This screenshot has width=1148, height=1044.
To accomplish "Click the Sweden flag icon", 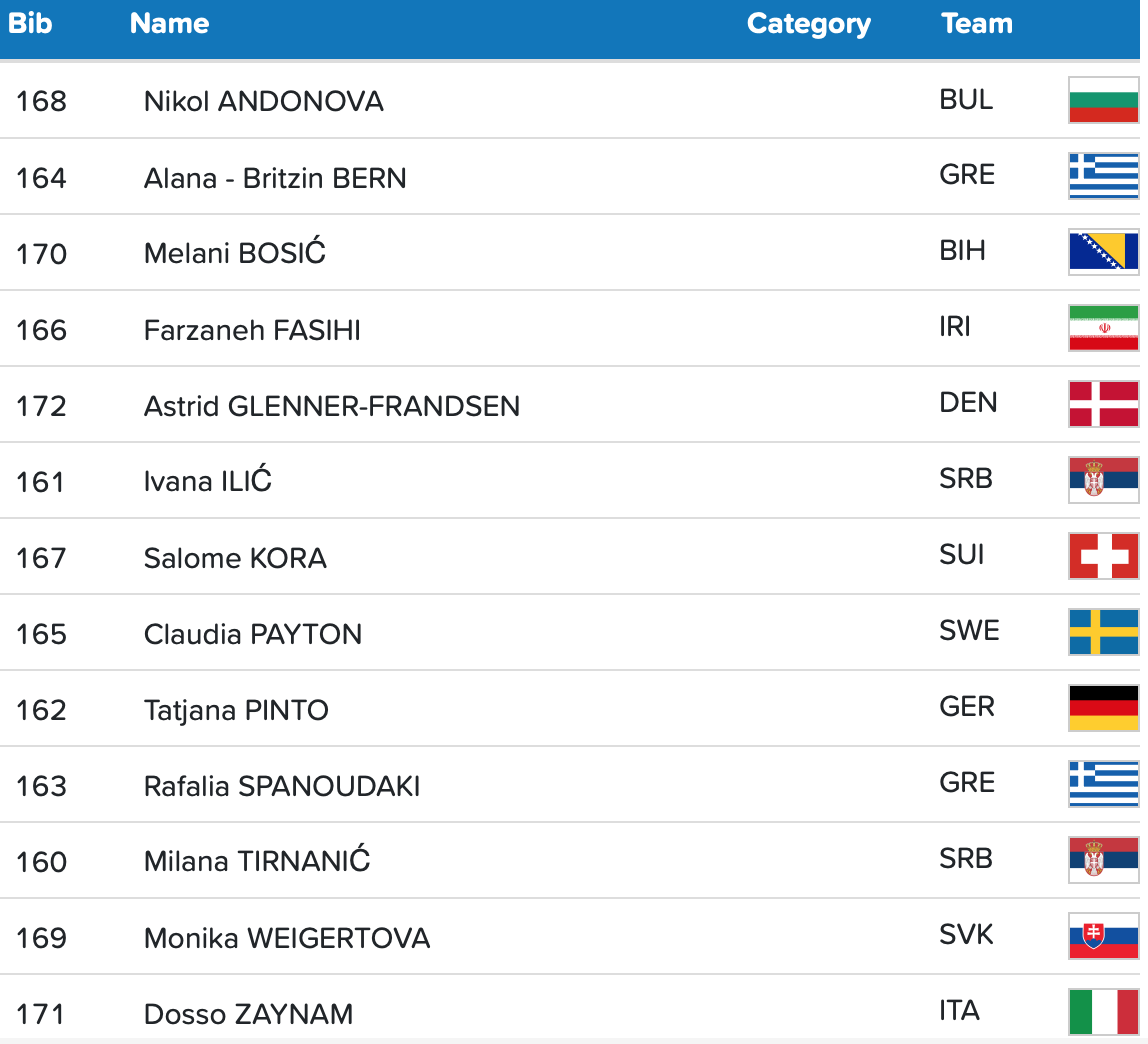I will tap(1103, 632).
